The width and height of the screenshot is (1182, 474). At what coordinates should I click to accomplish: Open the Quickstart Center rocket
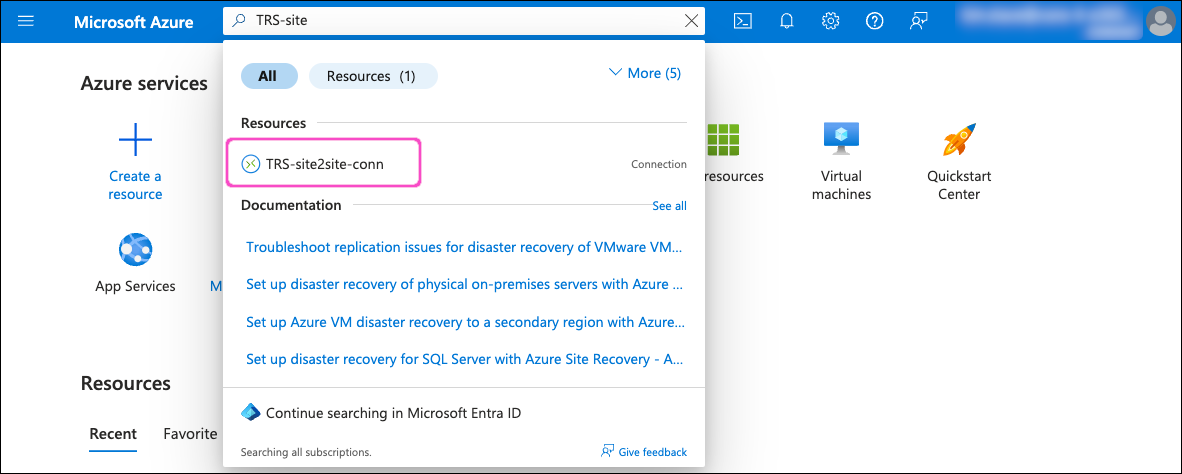click(x=958, y=140)
